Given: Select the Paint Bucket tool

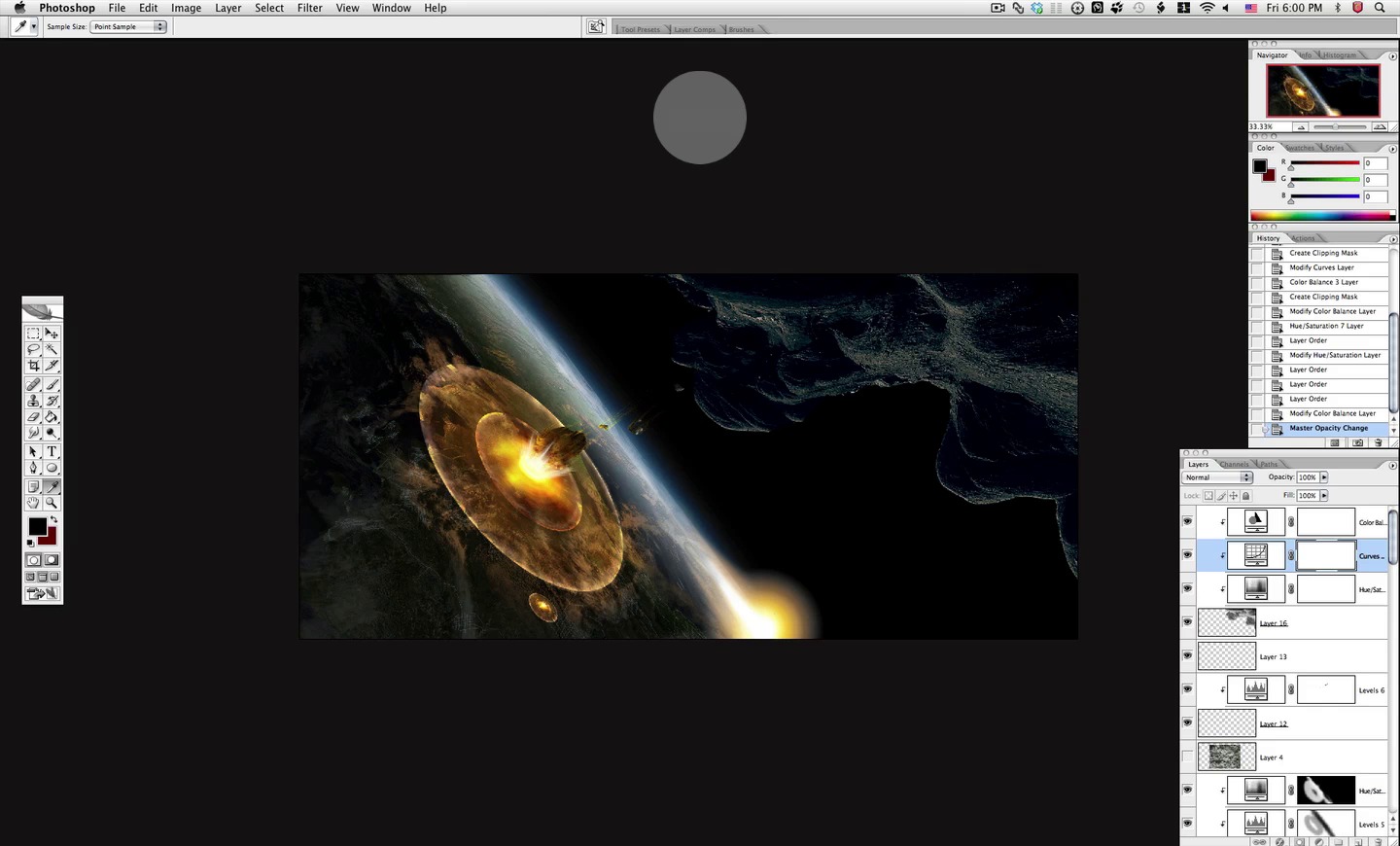Looking at the screenshot, I should pos(52,416).
